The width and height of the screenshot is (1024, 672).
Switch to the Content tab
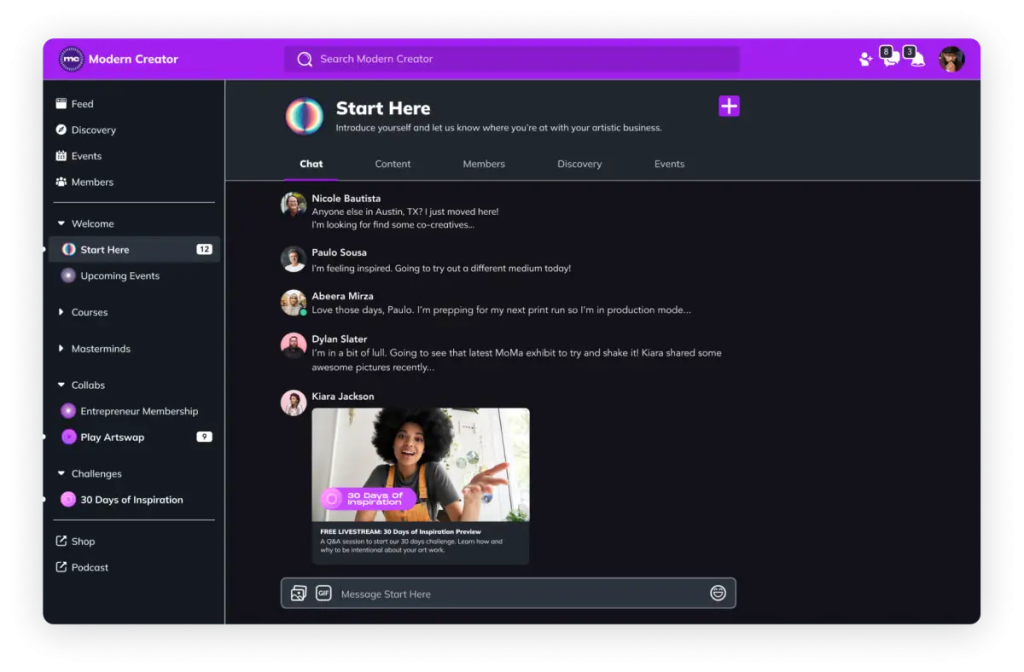tap(393, 164)
